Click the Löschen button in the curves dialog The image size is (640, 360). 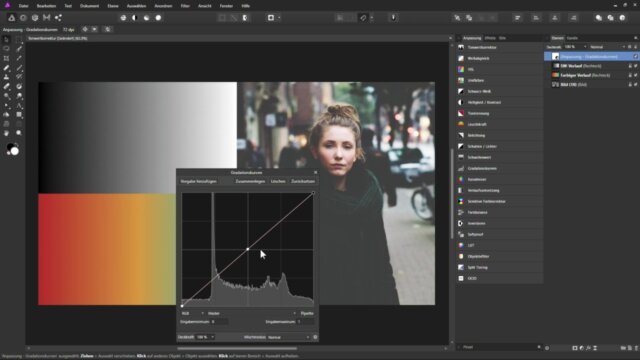coord(278,181)
